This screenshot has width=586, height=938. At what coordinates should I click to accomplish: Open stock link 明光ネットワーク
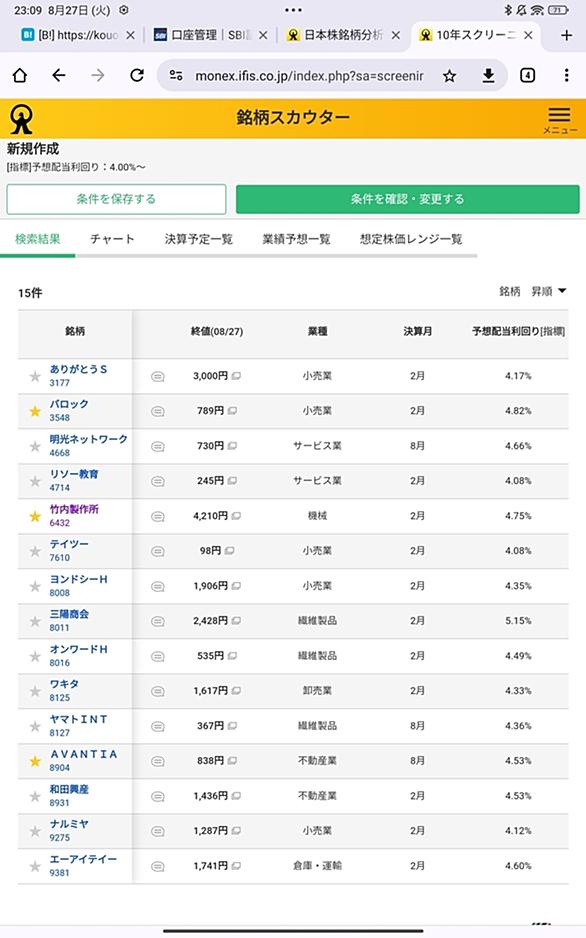click(x=88, y=439)
